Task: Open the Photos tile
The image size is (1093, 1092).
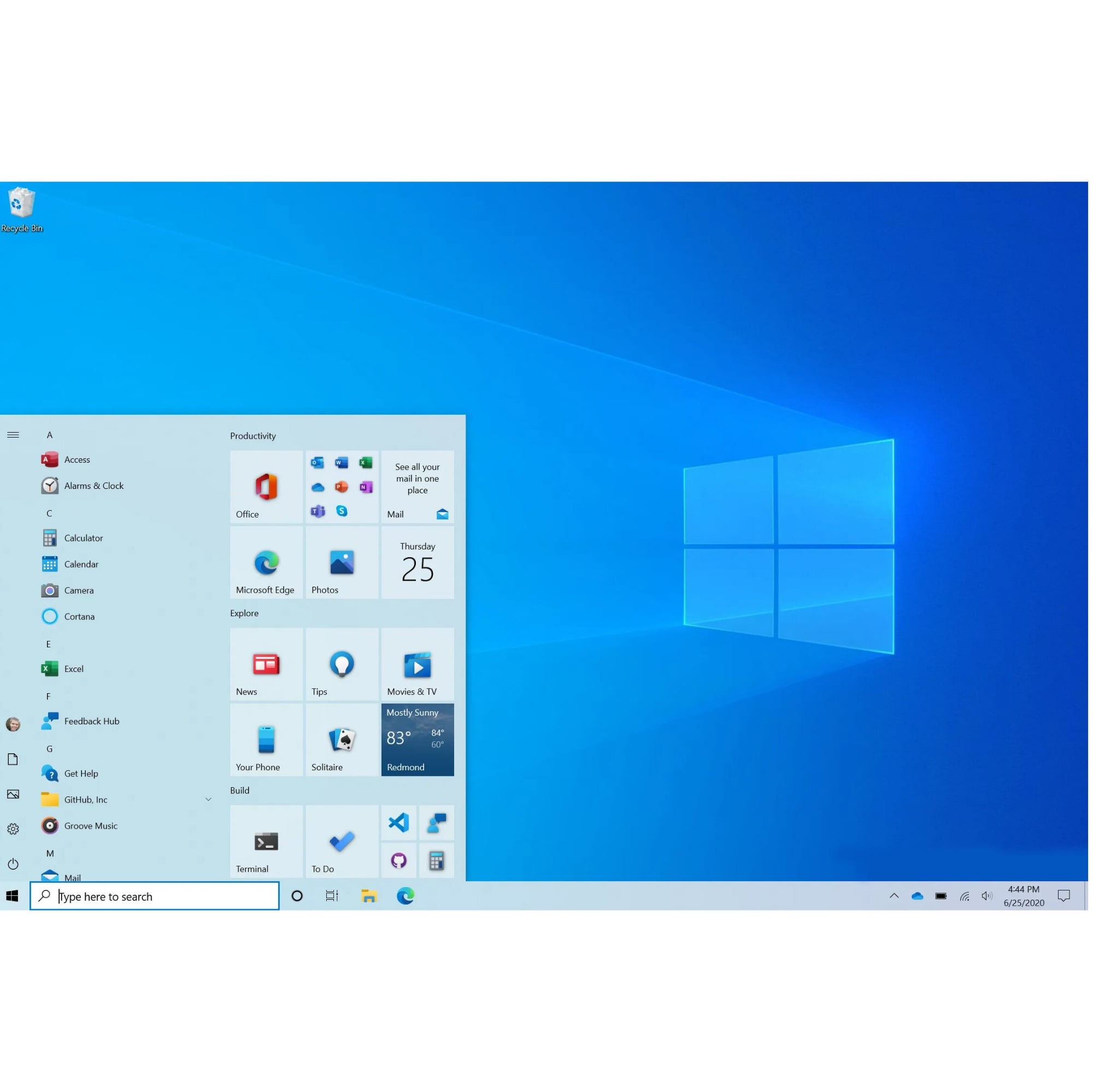Action: point(342,562)
